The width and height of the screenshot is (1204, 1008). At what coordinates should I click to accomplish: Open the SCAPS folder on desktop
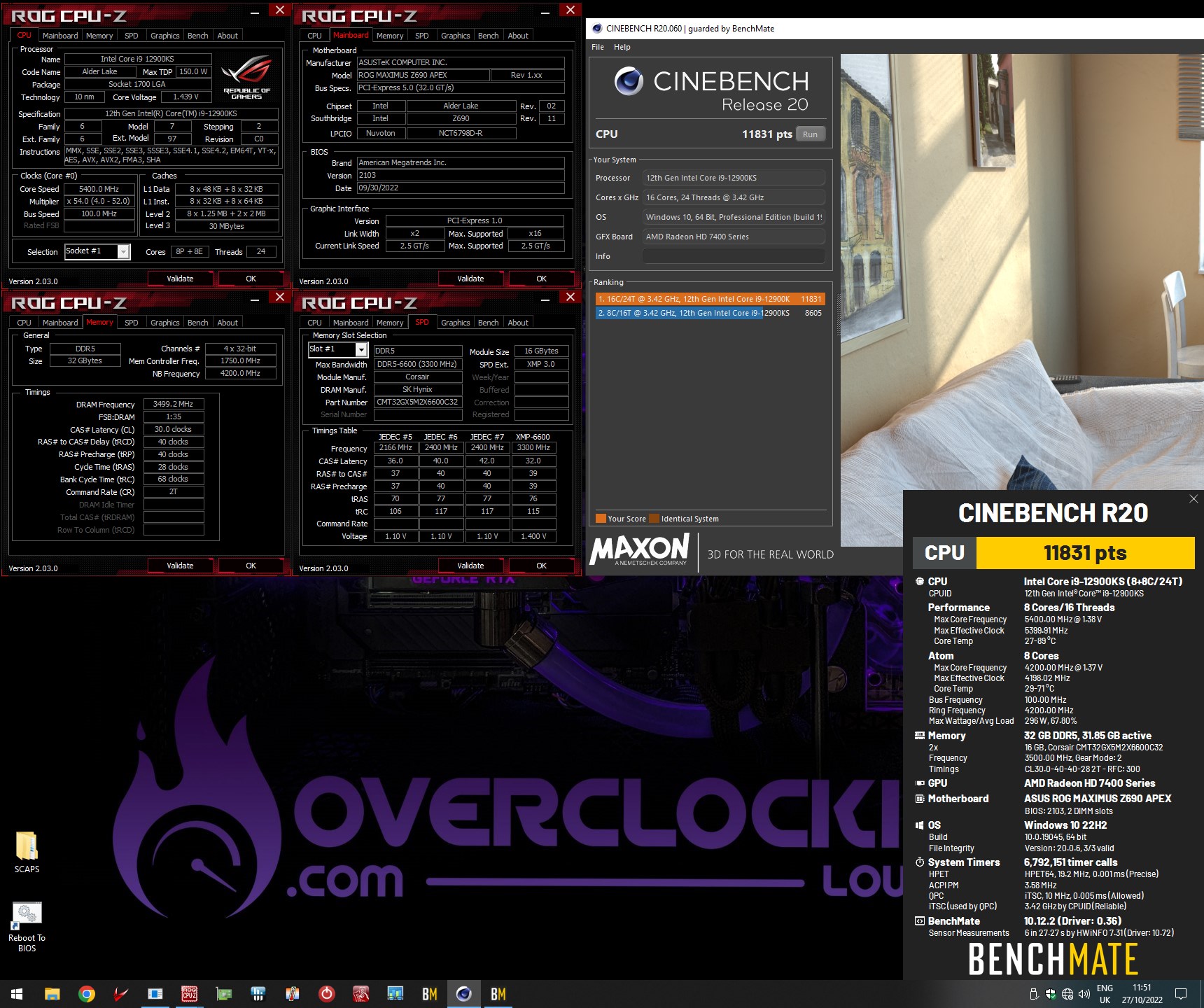pos(27,852)
